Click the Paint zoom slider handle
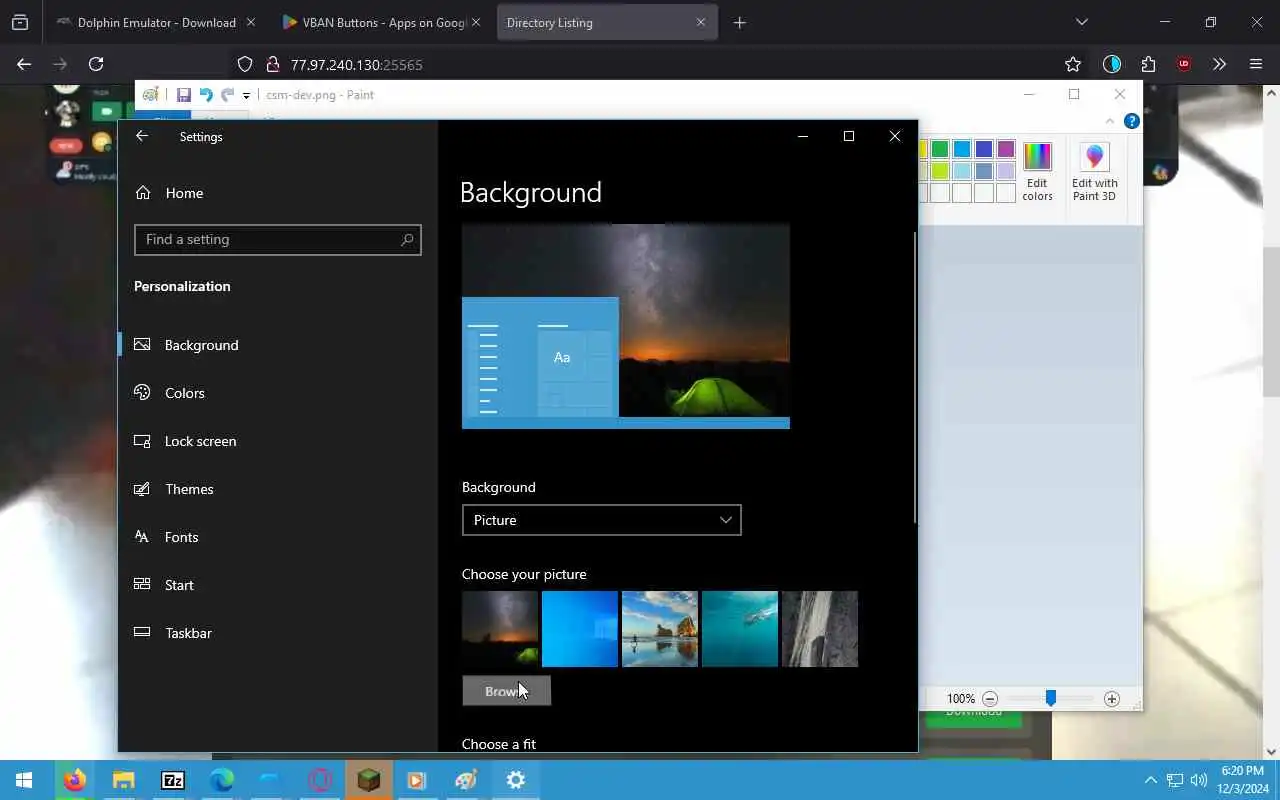Image resolution: width=1280 pixels, height=800 pixels. (x=1051, y=699)
